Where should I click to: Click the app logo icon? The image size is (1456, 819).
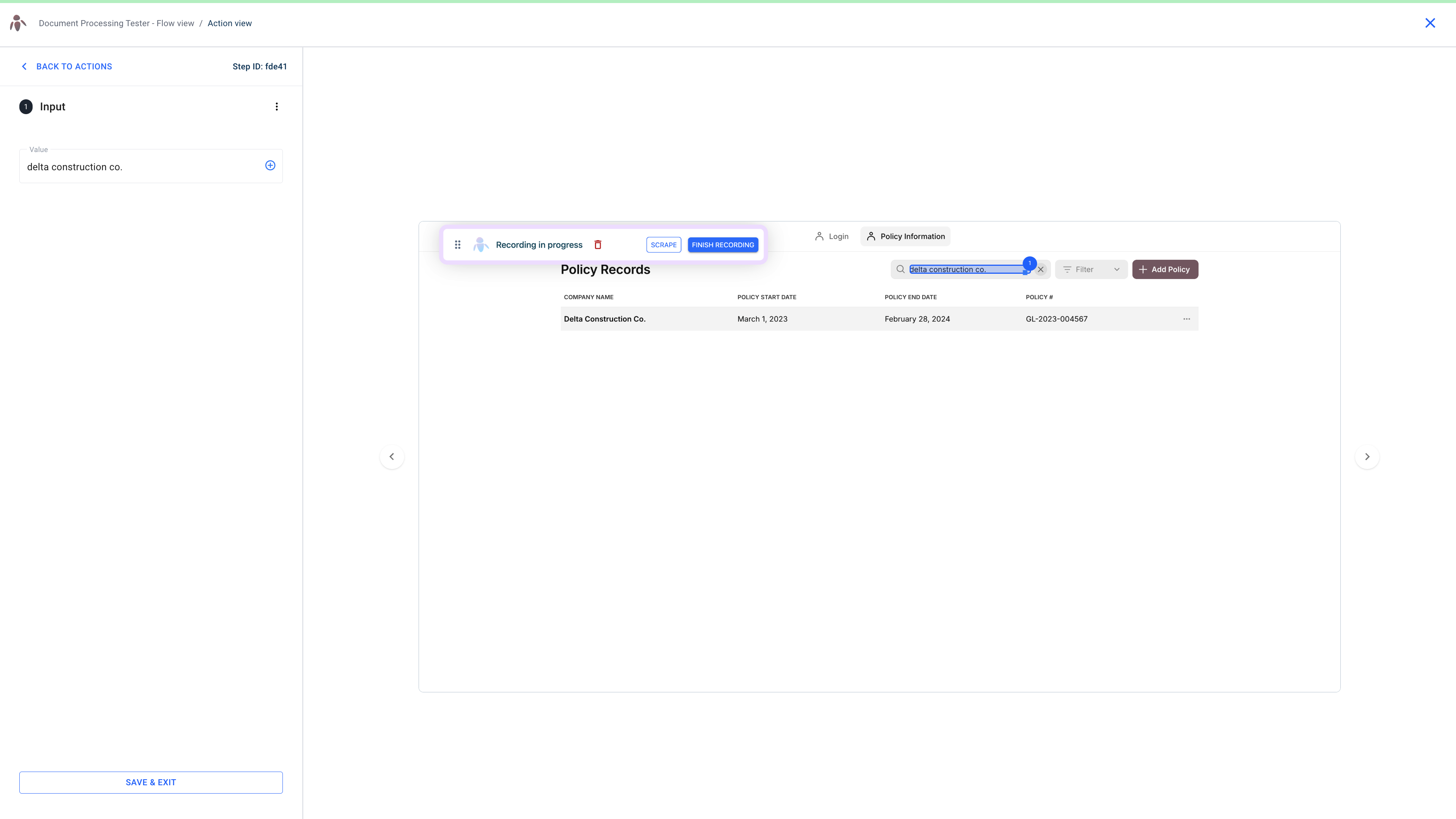pos(18,23)
